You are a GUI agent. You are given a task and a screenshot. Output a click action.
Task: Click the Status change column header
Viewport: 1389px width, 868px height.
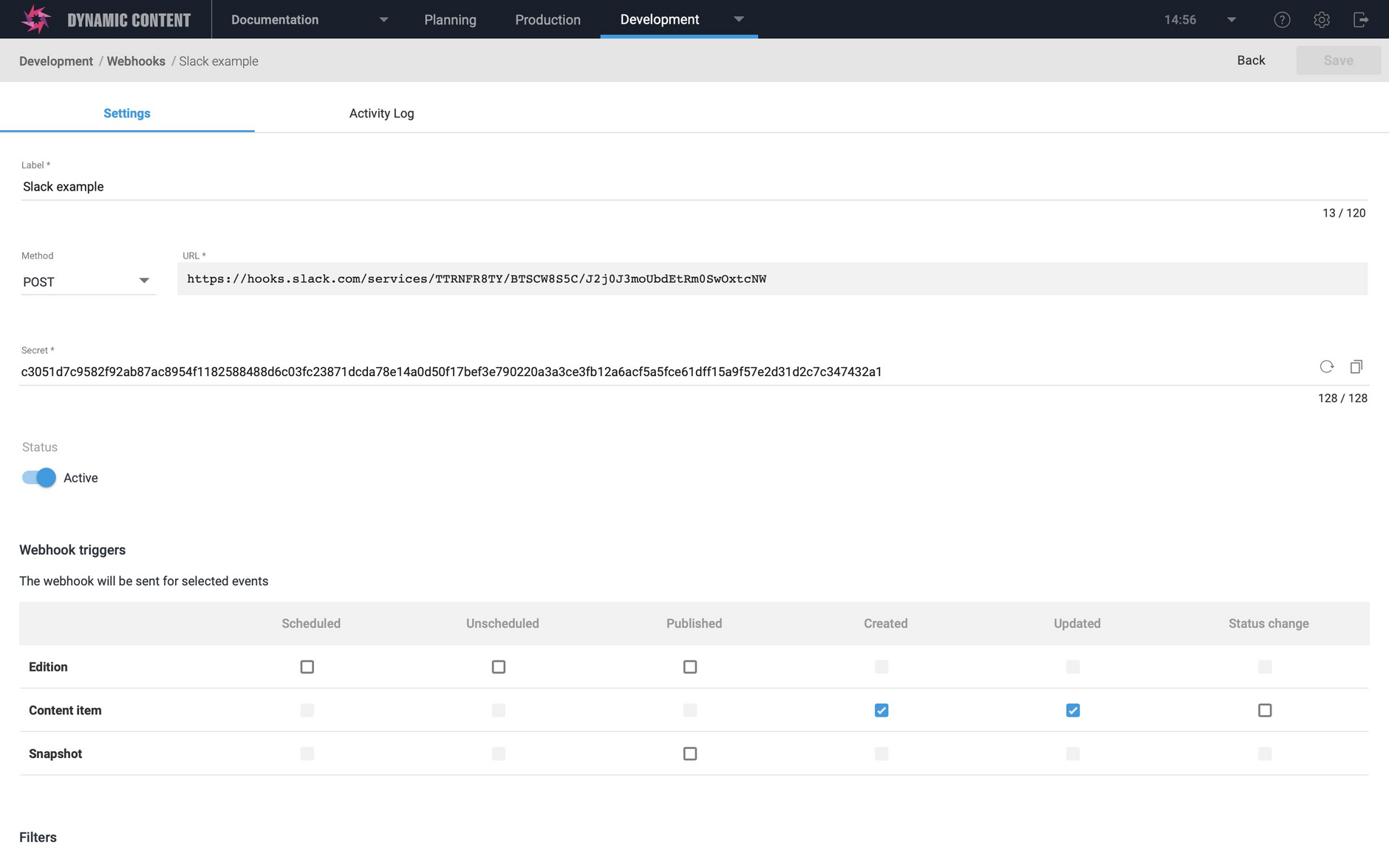click(1269, 623)
